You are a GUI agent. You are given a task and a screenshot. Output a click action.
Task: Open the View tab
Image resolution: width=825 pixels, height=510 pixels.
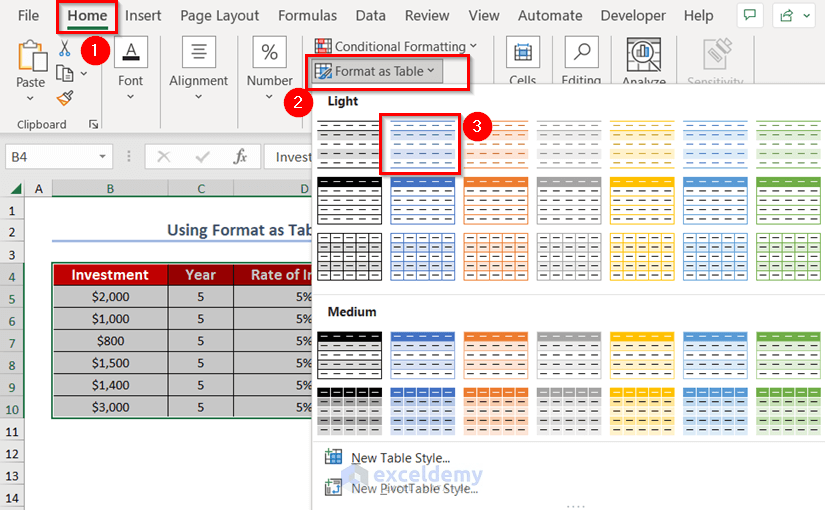click(484, 16)
